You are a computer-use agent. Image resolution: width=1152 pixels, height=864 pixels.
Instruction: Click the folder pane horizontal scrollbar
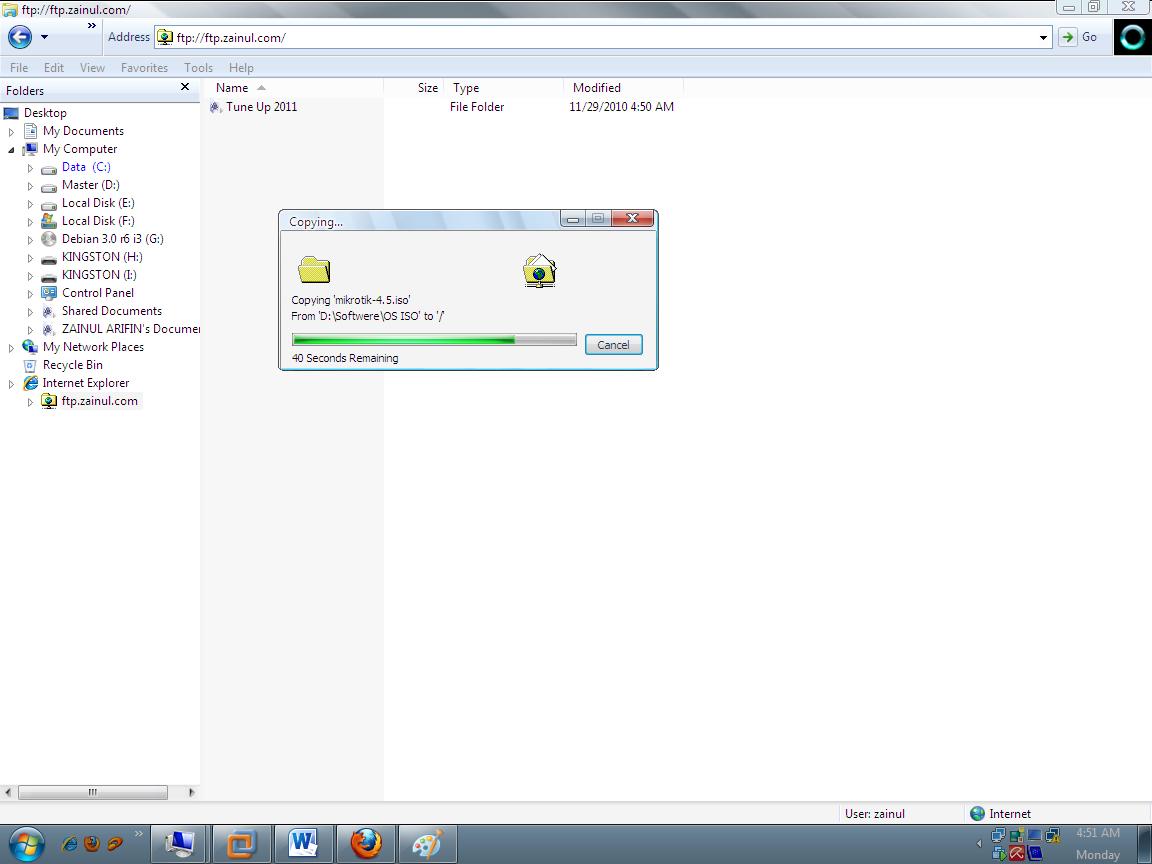[x=93, y=793]
